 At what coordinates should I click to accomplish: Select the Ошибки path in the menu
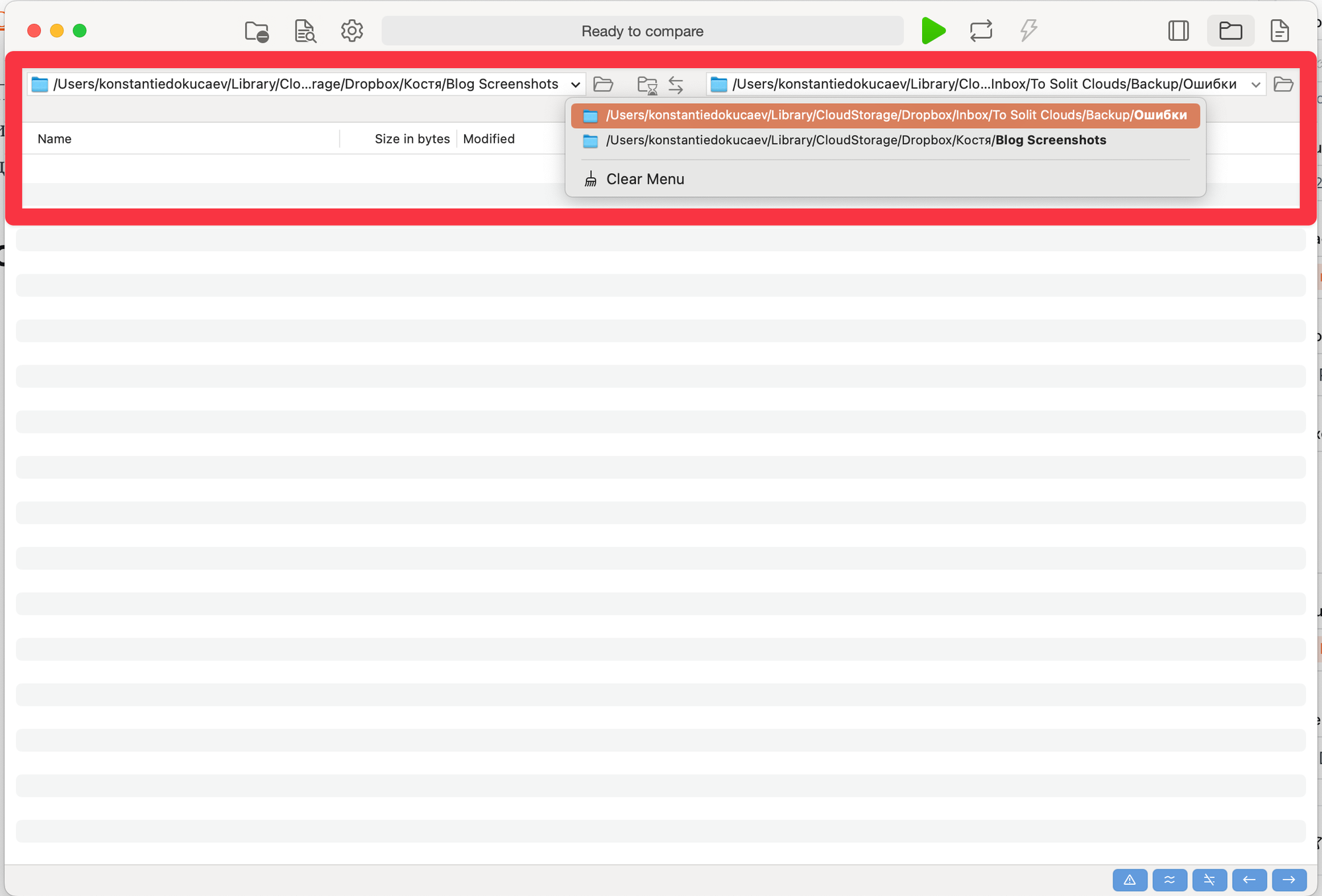click(886, 116)
